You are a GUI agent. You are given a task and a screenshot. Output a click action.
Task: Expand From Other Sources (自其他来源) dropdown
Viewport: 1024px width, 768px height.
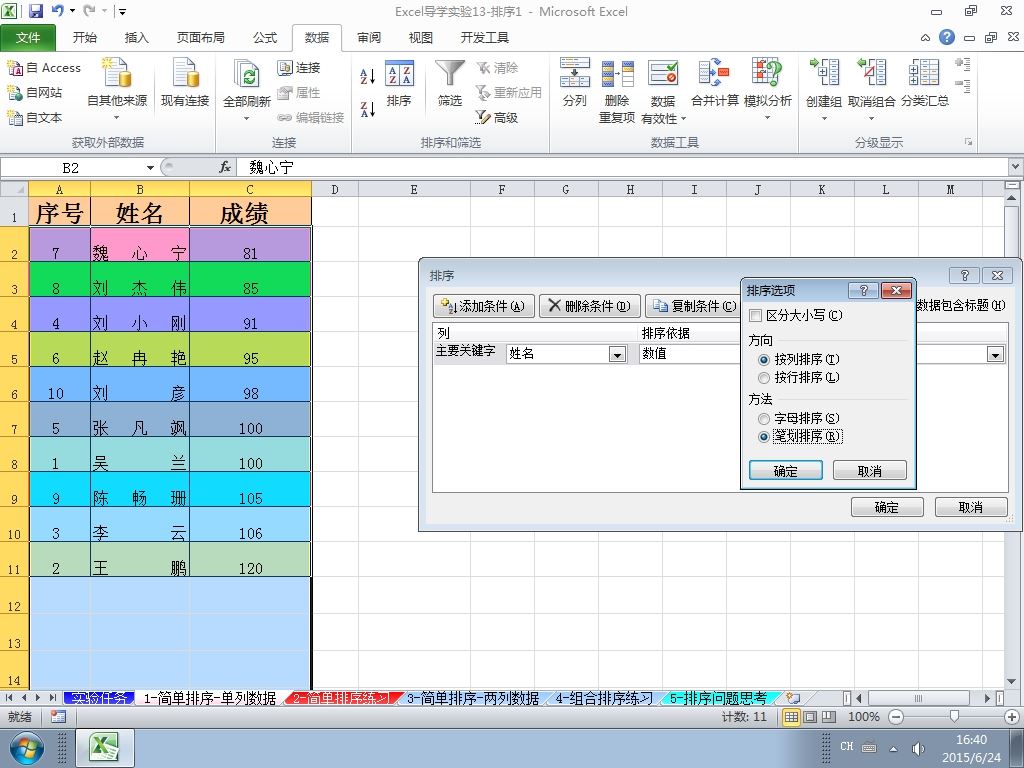(117, 118)
